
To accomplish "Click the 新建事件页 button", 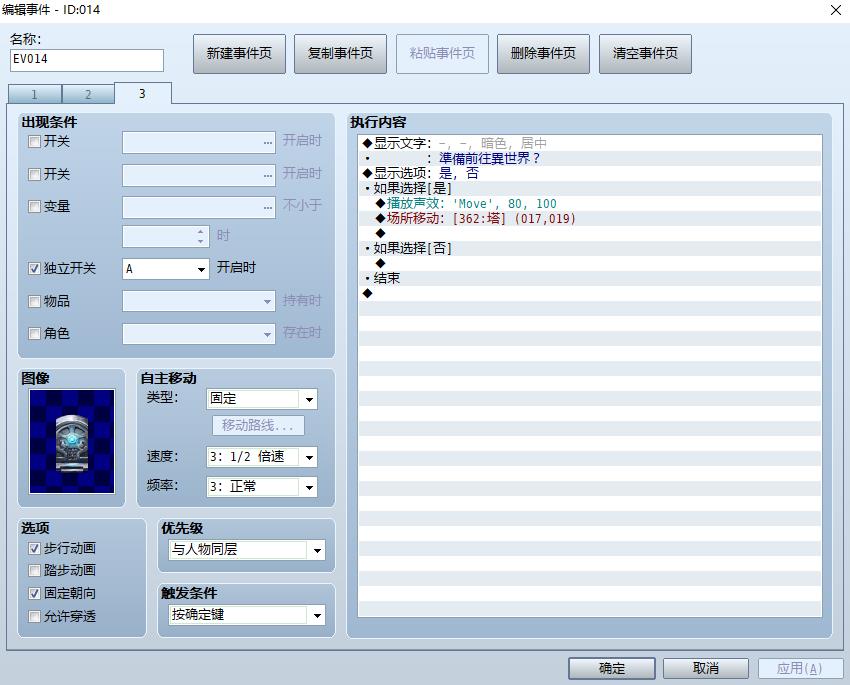I will tap(239, 54).
